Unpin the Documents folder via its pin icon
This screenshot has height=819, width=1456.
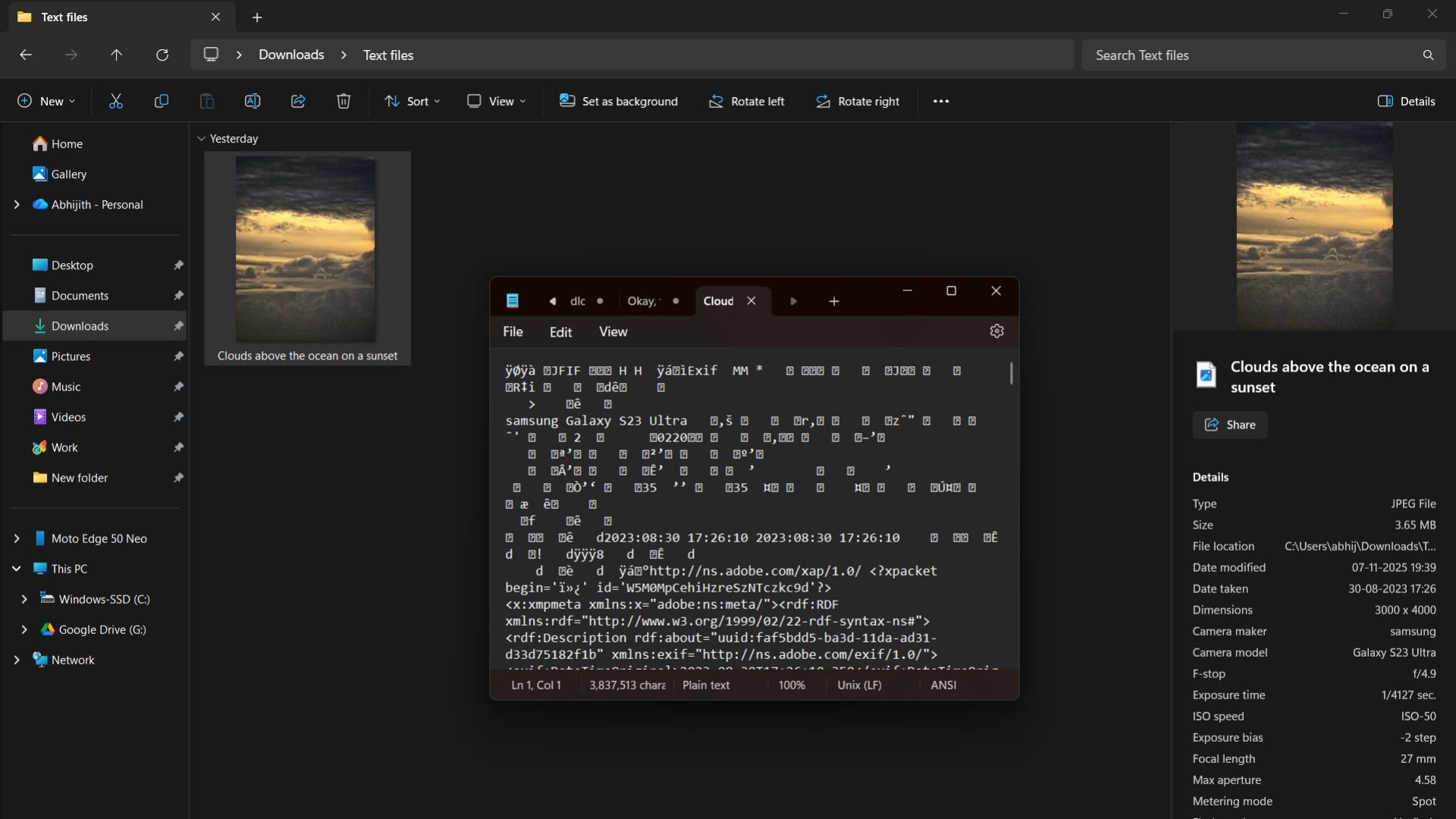(x=178, y=296)
